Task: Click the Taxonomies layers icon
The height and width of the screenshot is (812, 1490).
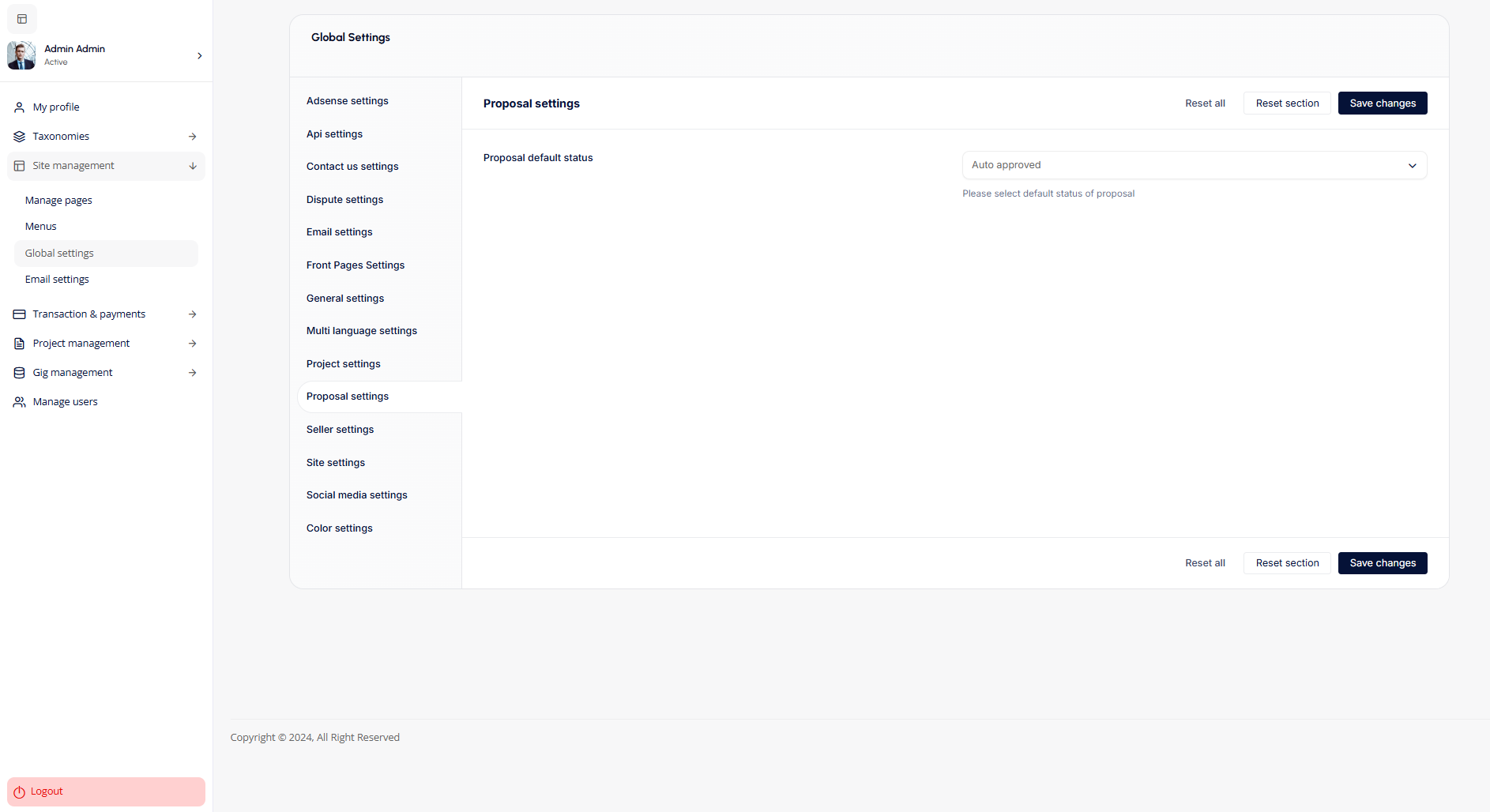Action: 20,137
